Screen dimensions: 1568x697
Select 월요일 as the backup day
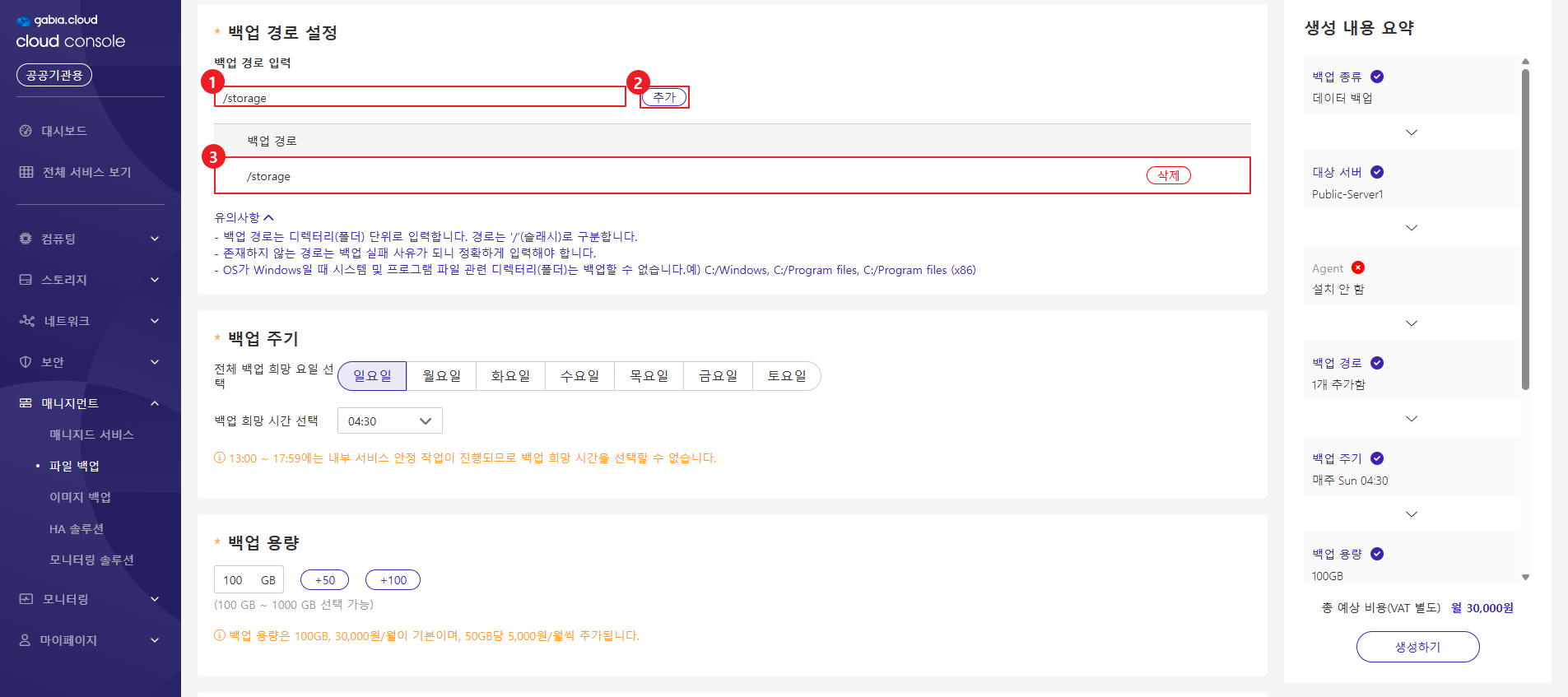pos(441,376)
